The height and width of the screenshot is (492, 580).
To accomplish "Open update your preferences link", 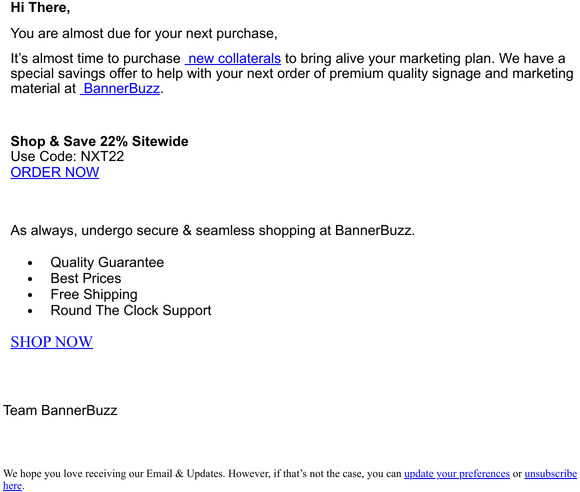I will [x=457, y=474].
